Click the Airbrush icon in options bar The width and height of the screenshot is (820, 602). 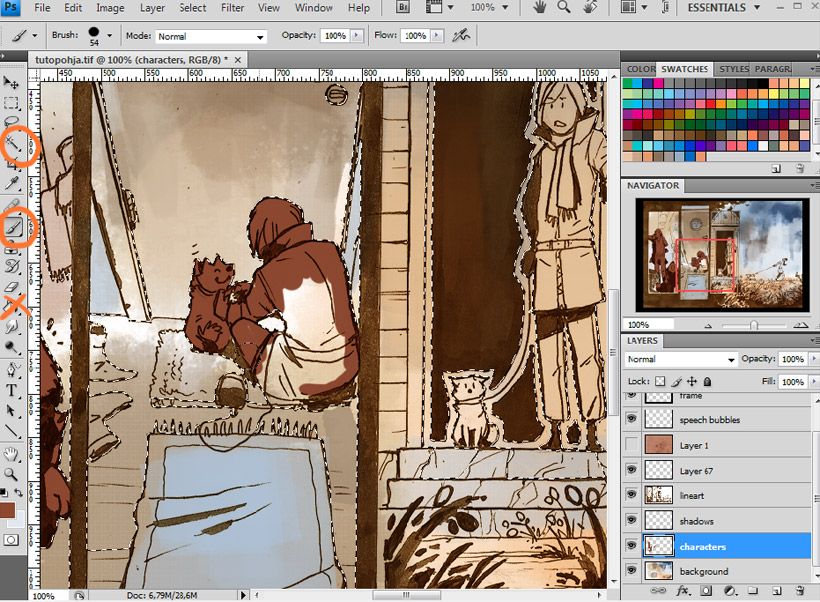461,35
